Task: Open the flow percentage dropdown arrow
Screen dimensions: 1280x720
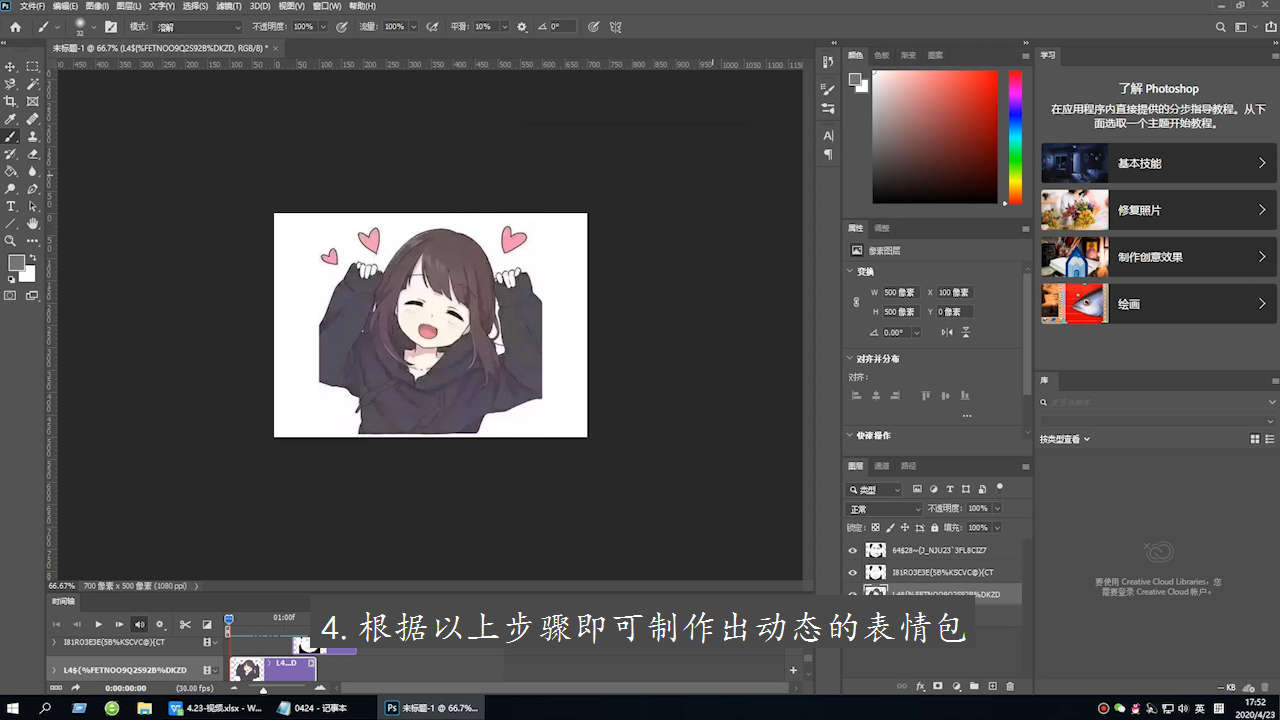Action: tap(412, 27)
